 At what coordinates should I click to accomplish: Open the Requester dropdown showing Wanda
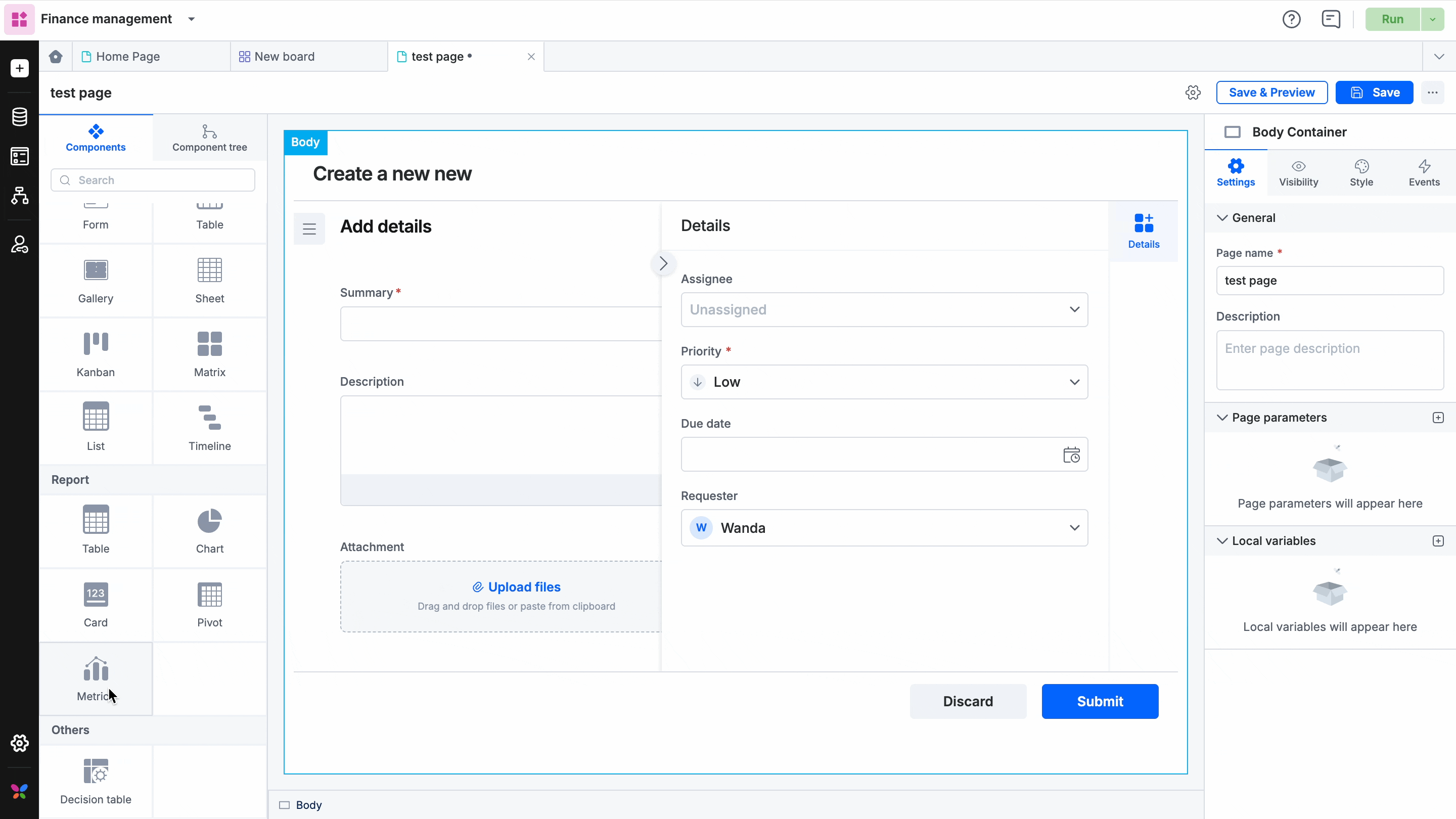tap(884, 528)
